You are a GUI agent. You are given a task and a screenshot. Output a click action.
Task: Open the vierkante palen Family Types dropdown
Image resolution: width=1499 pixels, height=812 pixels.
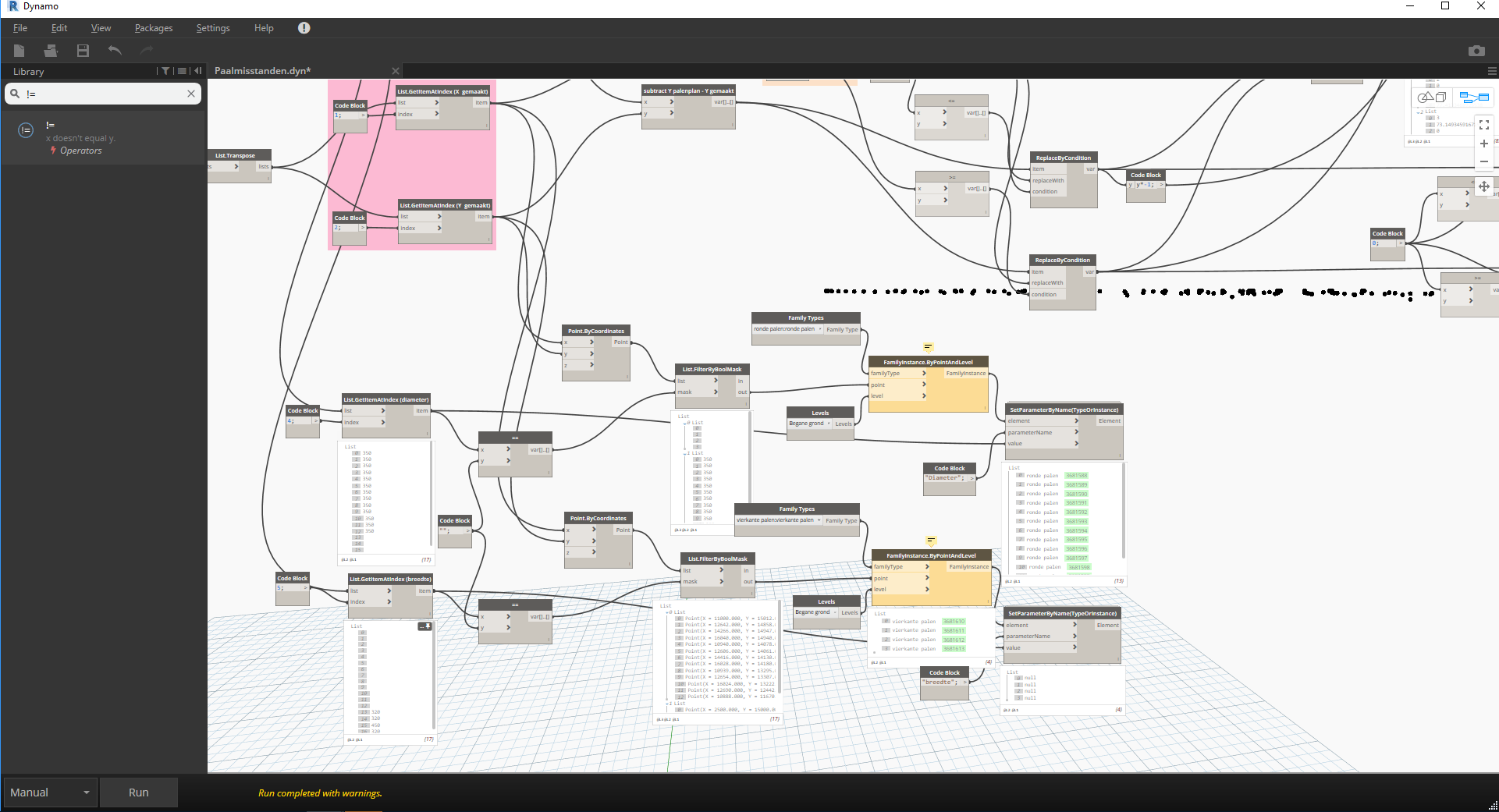point(779,520)
